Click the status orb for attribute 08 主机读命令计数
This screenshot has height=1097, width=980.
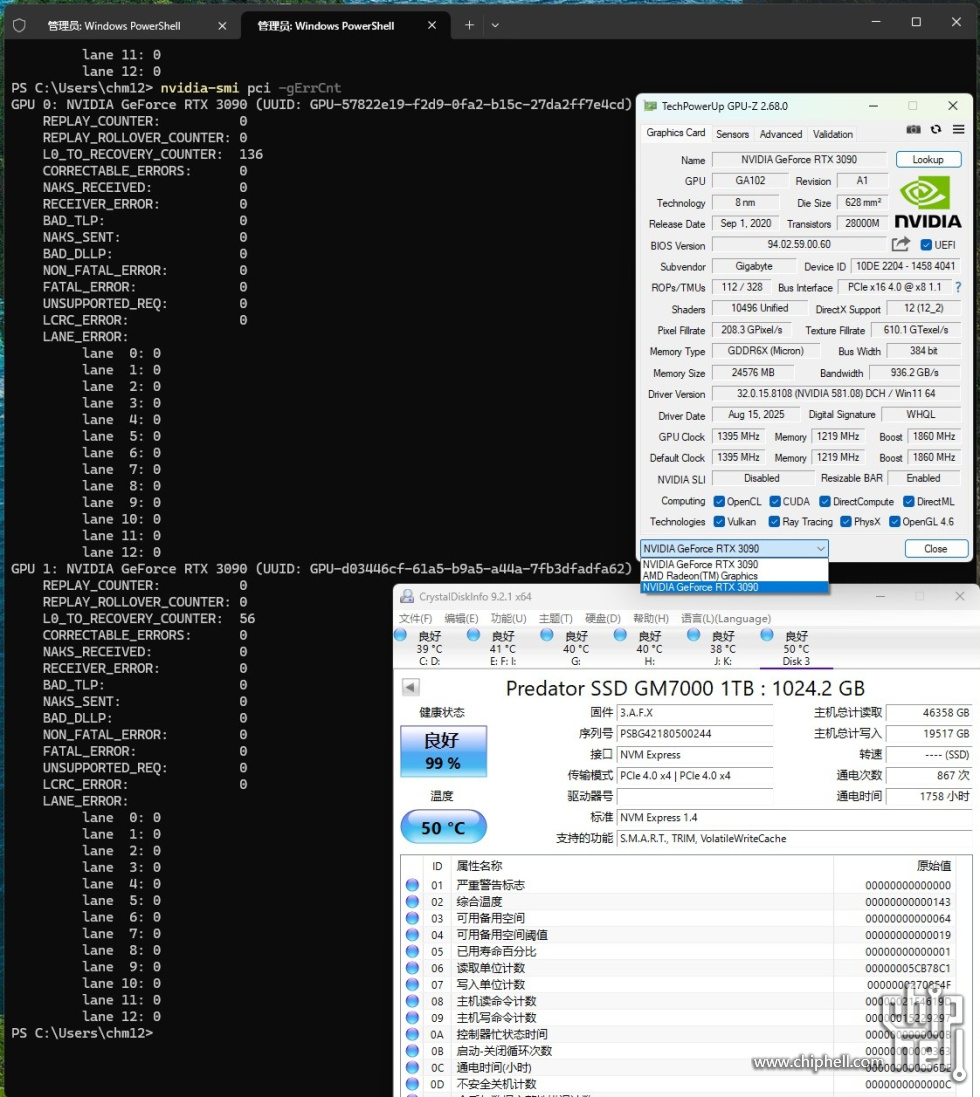point(412,1001)
